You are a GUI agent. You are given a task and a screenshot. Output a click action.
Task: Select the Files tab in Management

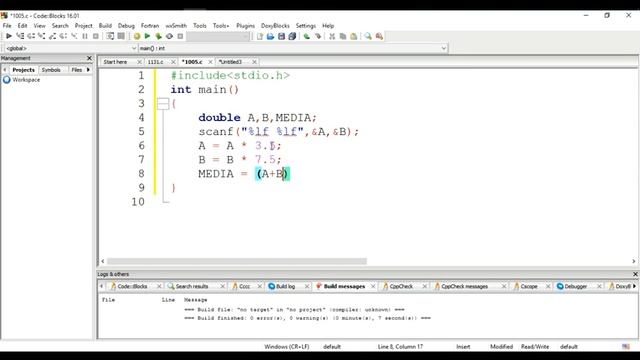[77, 70]
